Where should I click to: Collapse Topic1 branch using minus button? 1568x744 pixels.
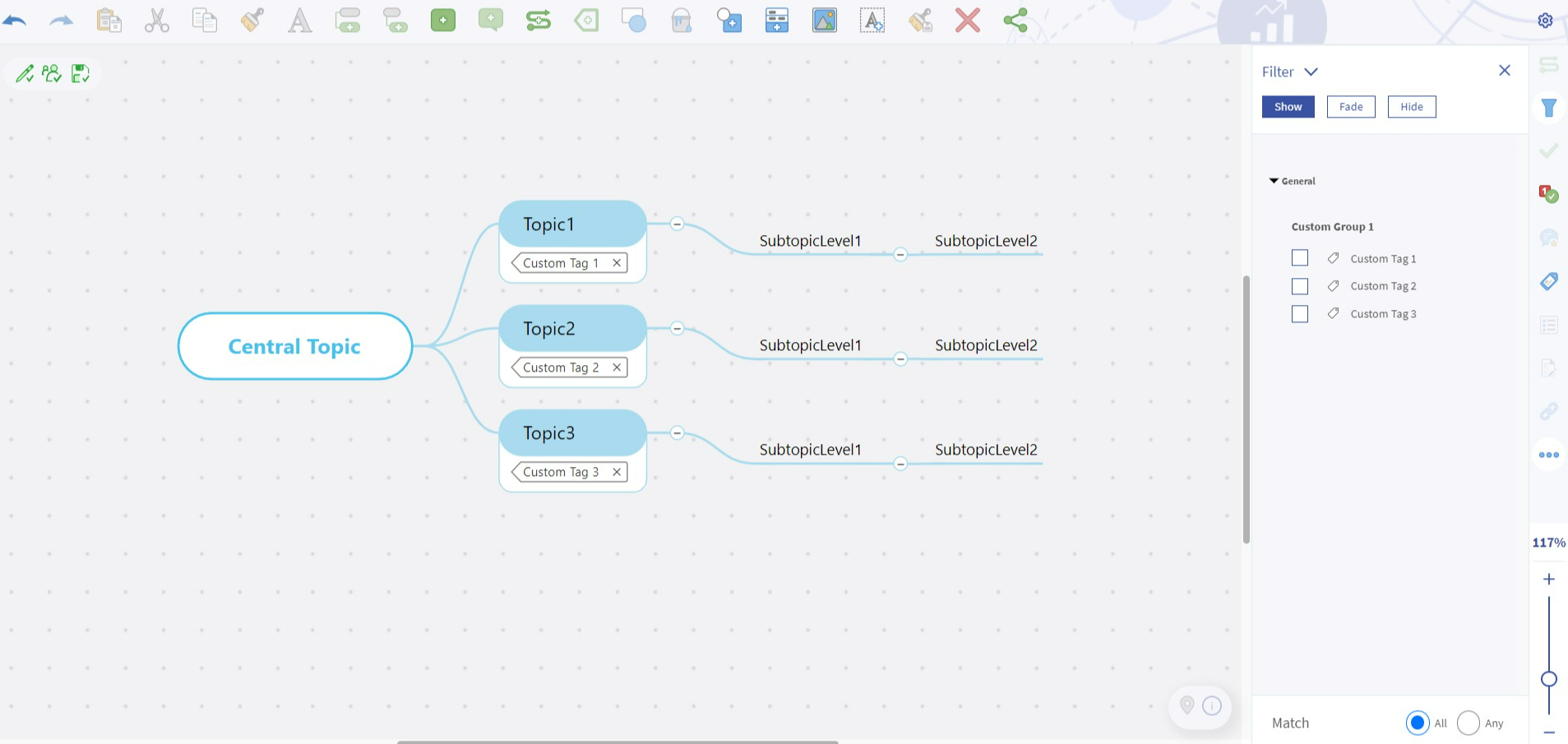[x=677, y=224]
